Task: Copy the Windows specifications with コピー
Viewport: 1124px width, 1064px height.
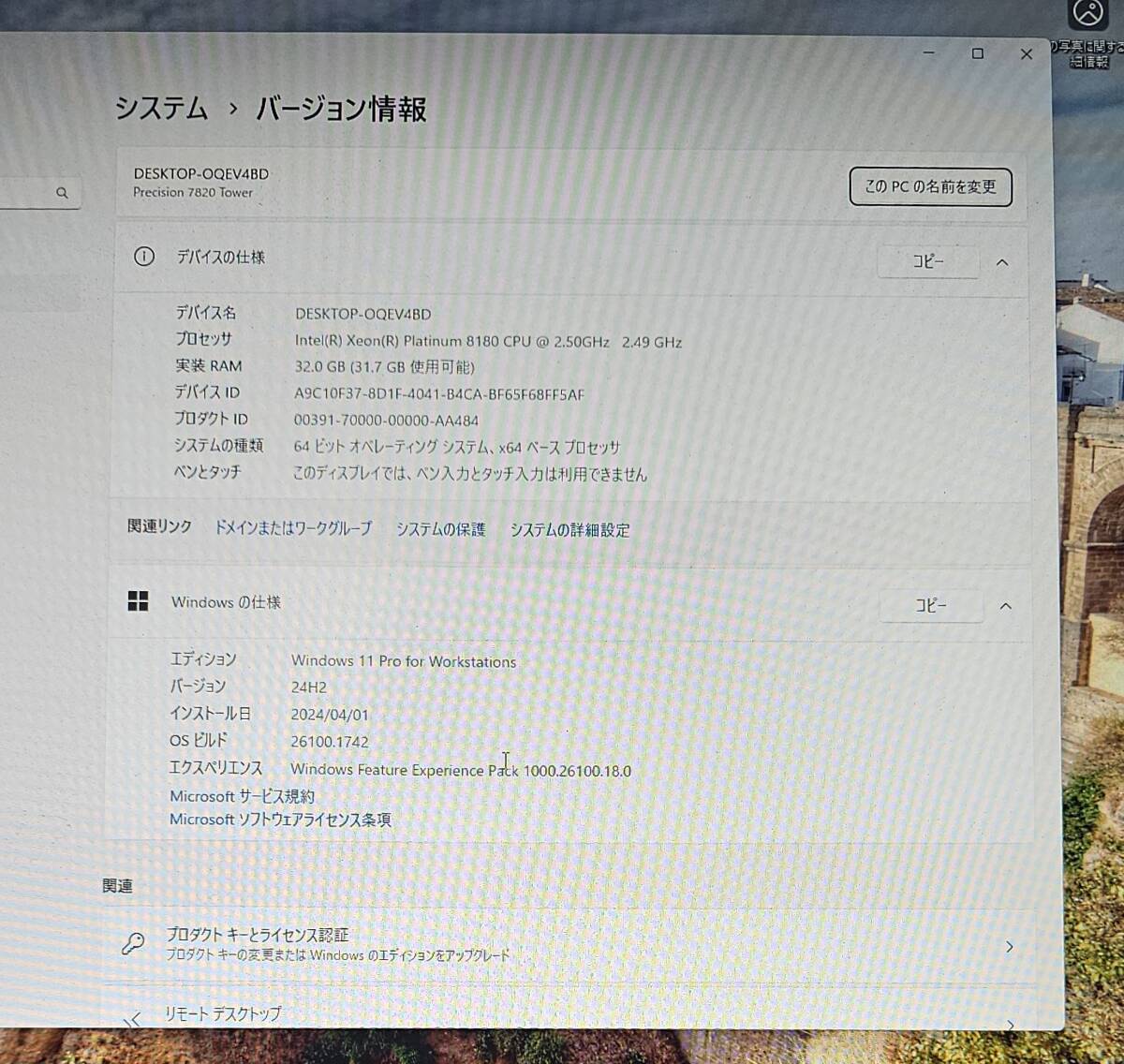Action: 931,606
